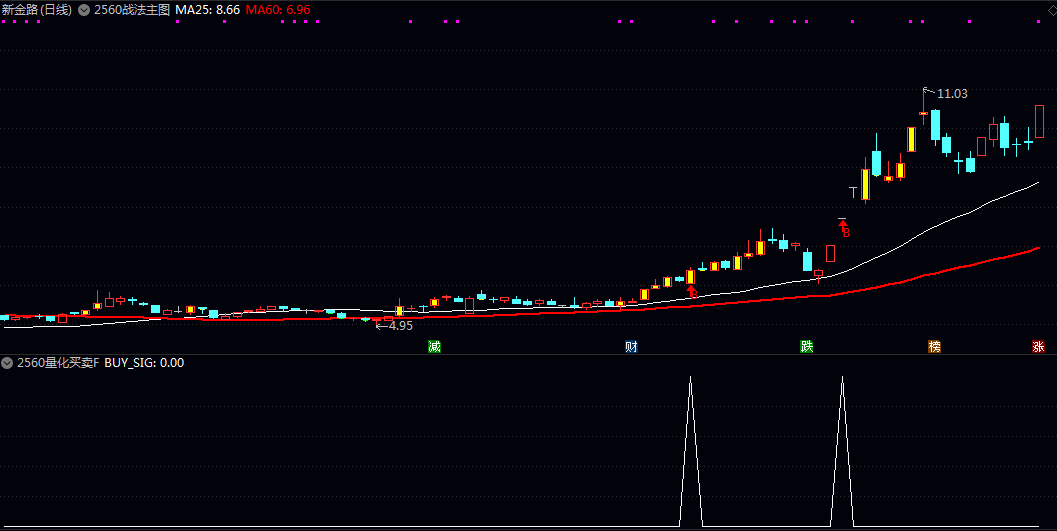Click the MA25: 8.66 value label

208,10
